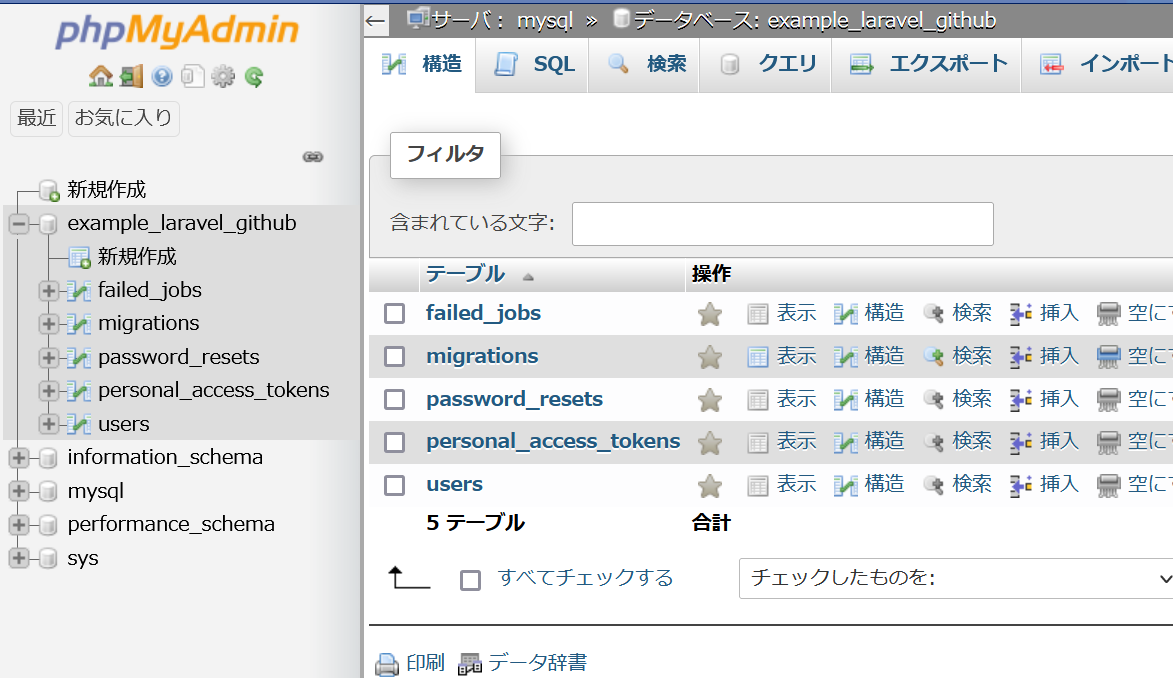1173x678 pixels.
Task: Click the mysql database cylinder icon
Action: tap(48, 491)
